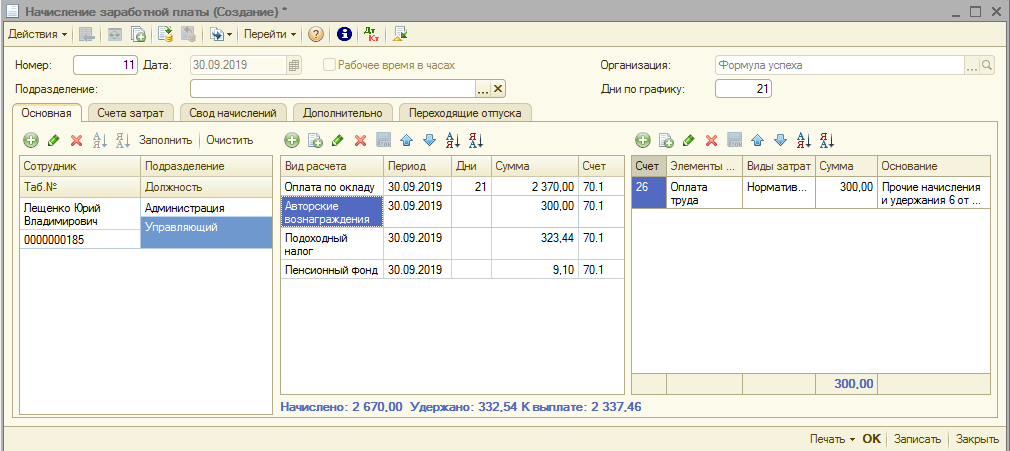Click the help question mark icon
Screen dimensions: 1010x451
coord(316,34)
